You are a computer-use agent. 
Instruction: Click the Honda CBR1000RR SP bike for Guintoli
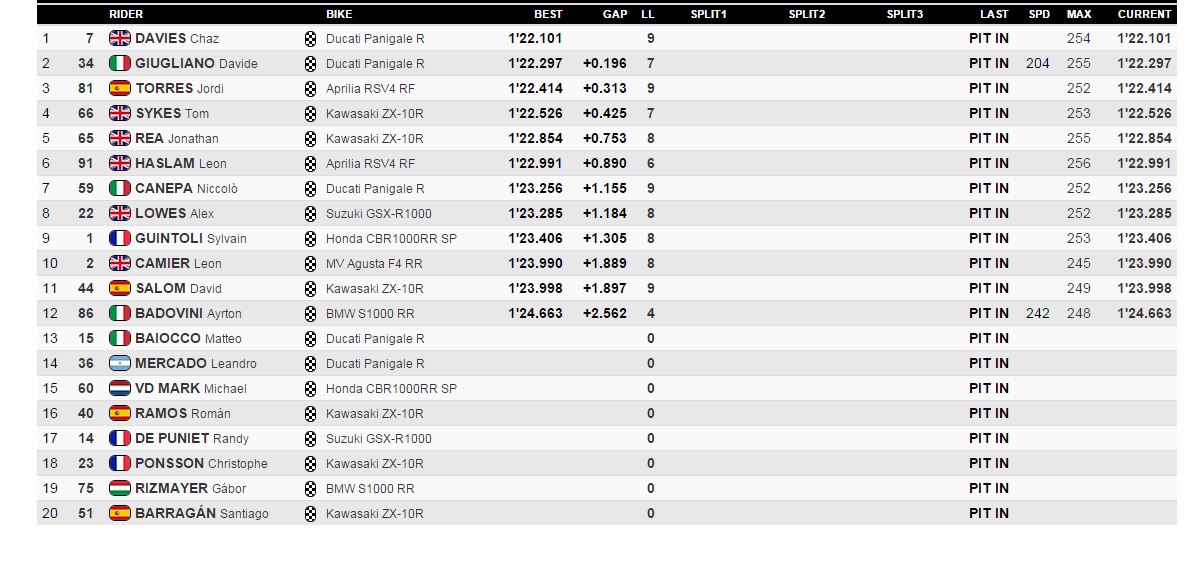[391, 238]
